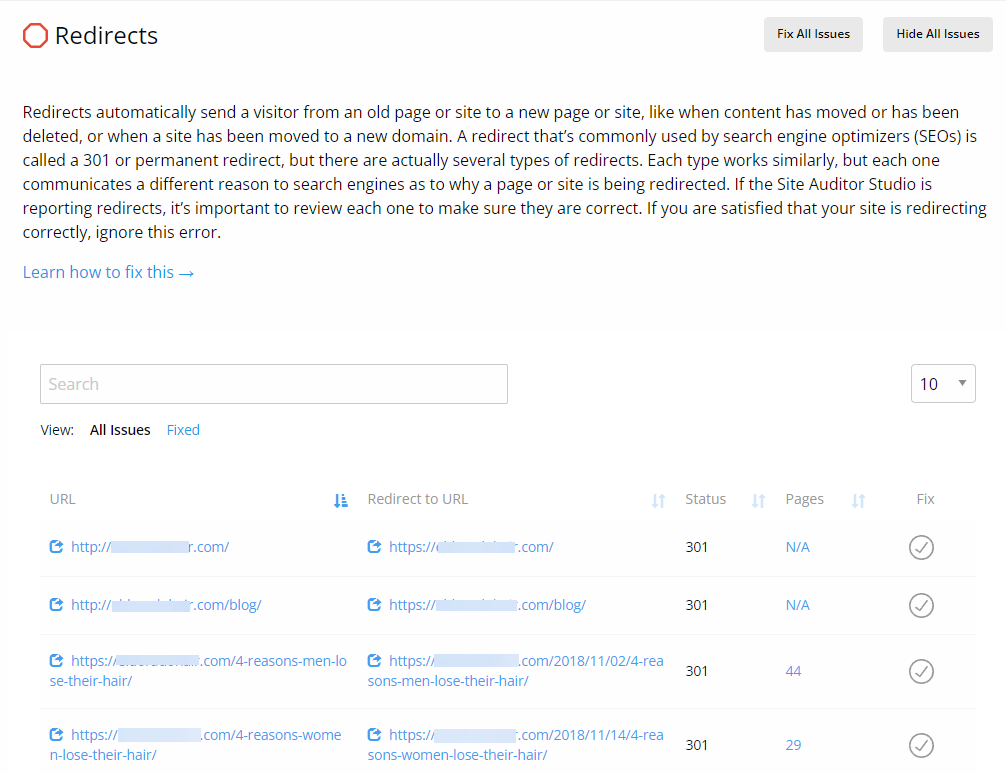Sort by the Pages column arrows

tap(858, 501)
